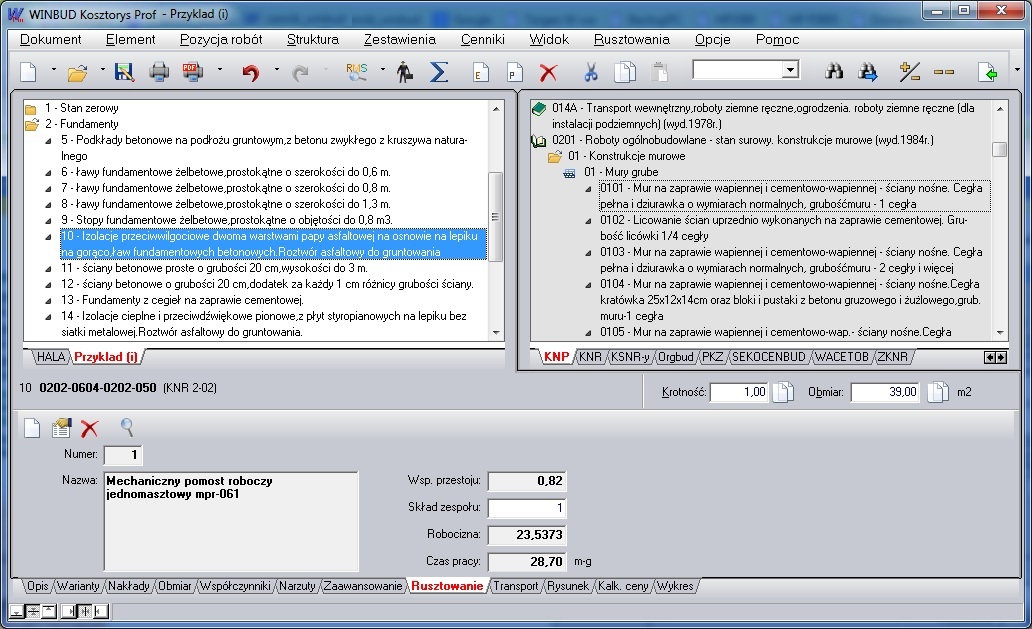Select item 13 - Fundamenty z cegieł
The height and width of the screenshot is (629, 1032).
coord(182,301)
